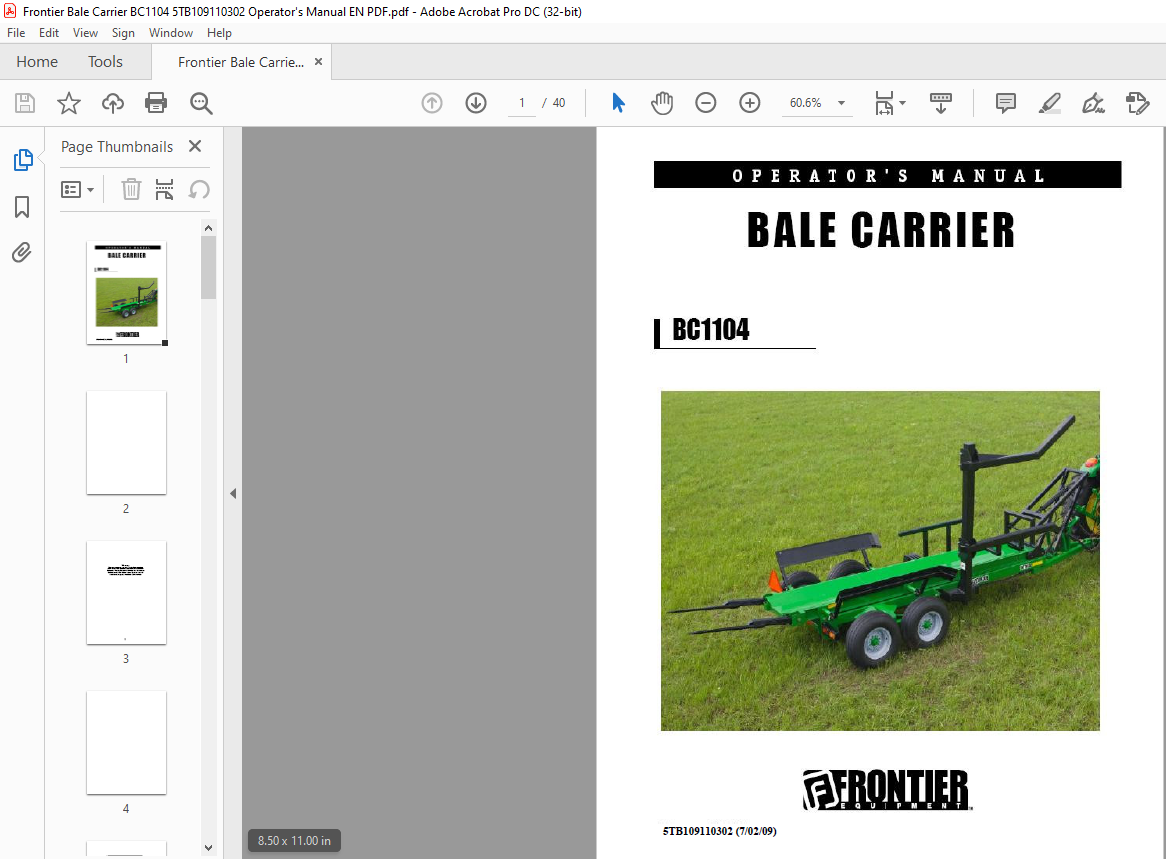Click the Send file share icon
Image resolution: width=1166 pixels, height=859 pixels.
click(1138, 103)
